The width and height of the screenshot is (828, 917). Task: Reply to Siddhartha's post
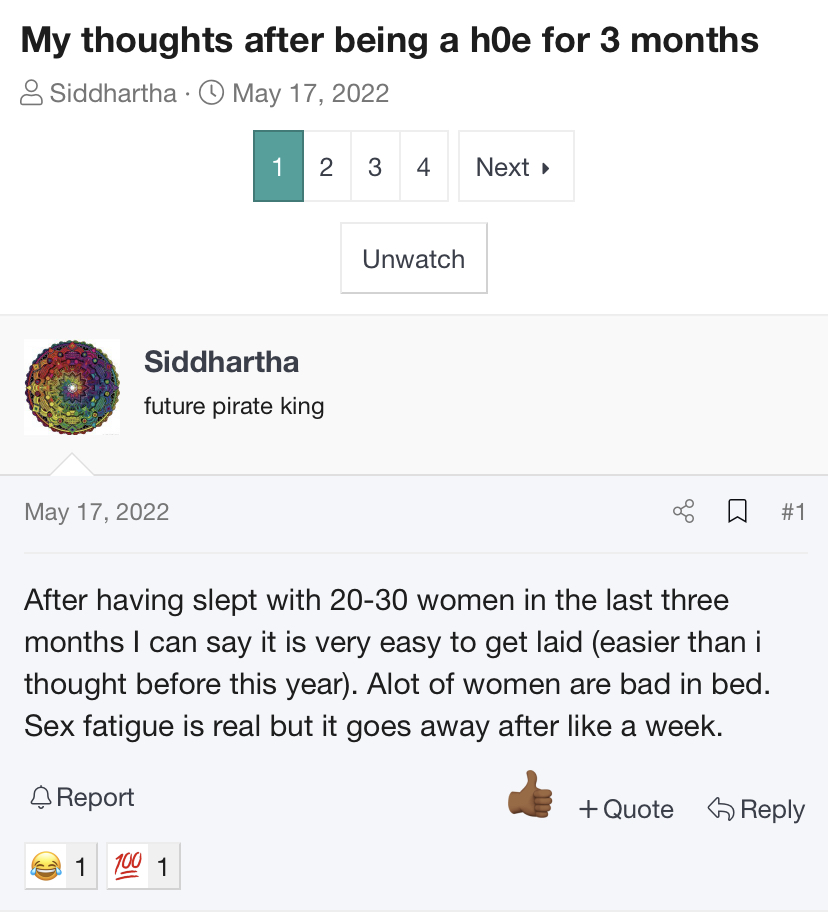(x=756, y=809)
